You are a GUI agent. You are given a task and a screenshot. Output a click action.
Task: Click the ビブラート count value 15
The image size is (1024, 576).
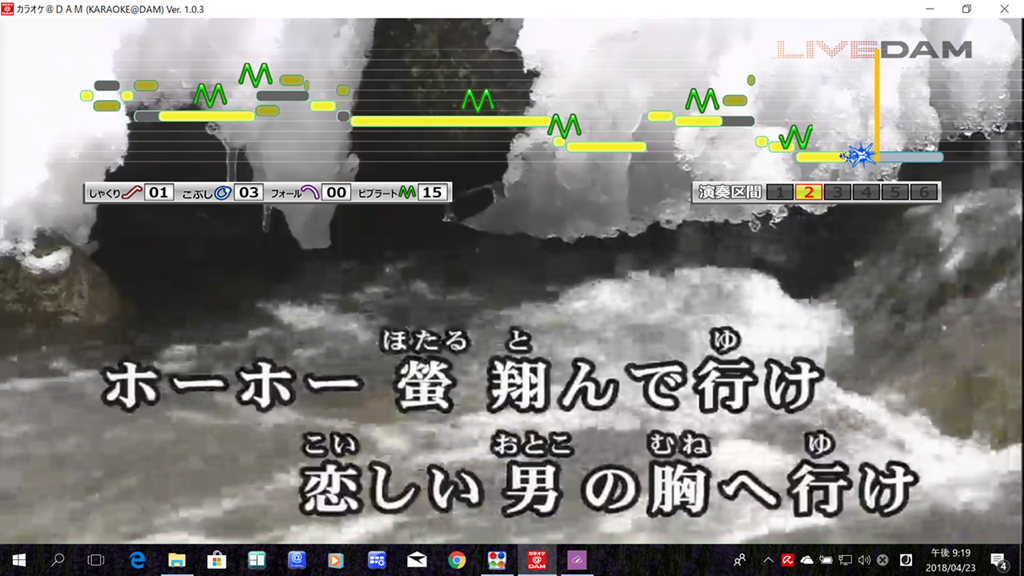(432, 192)
